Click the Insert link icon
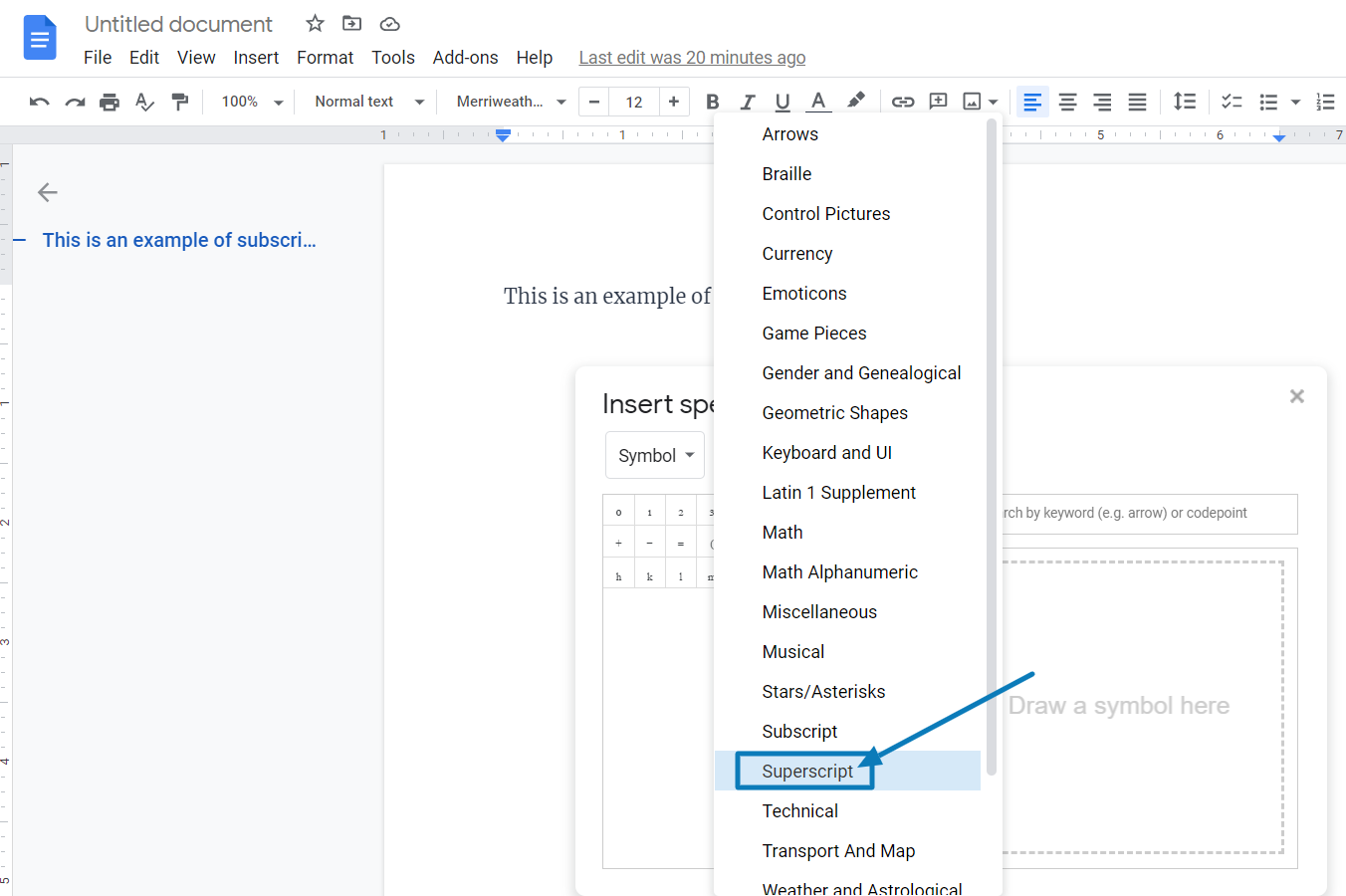The image size is (1346, 896). click(x=903, y=102)
